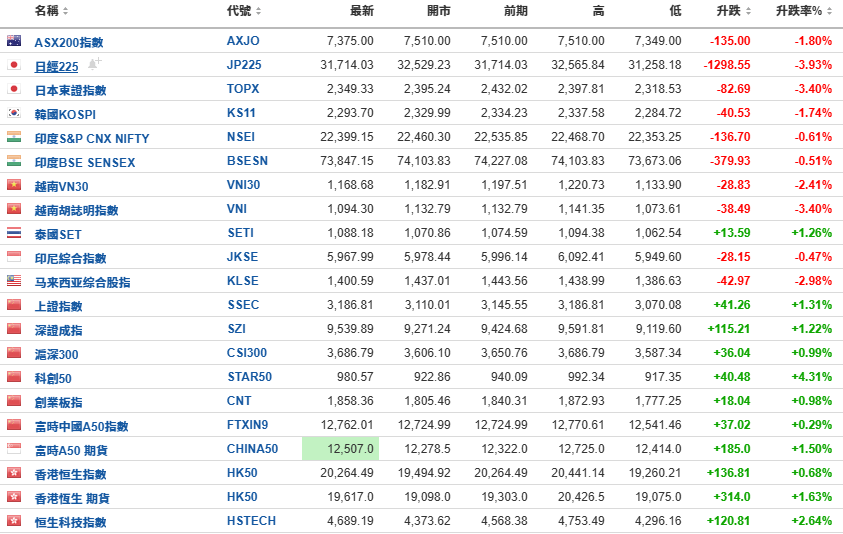Open the 恒生科技指數 link
Image resolution: width=843 pixels, height=534 pixels.
pyautogui.click(x=70, y=522)
